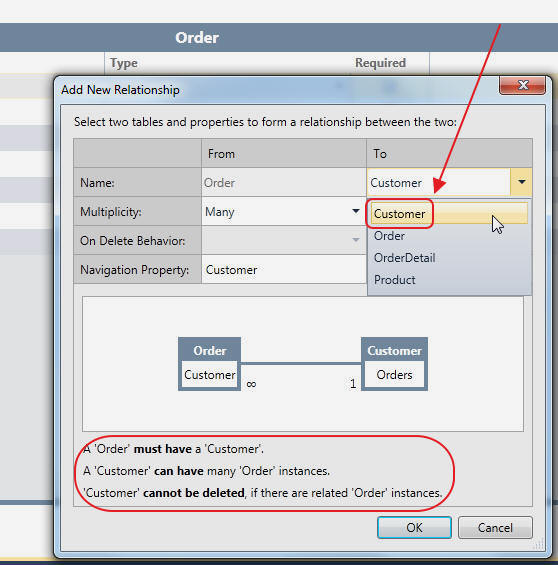Click the greyed-out From Name field Order
Screen dimensions: 558x565
(284, 182)
